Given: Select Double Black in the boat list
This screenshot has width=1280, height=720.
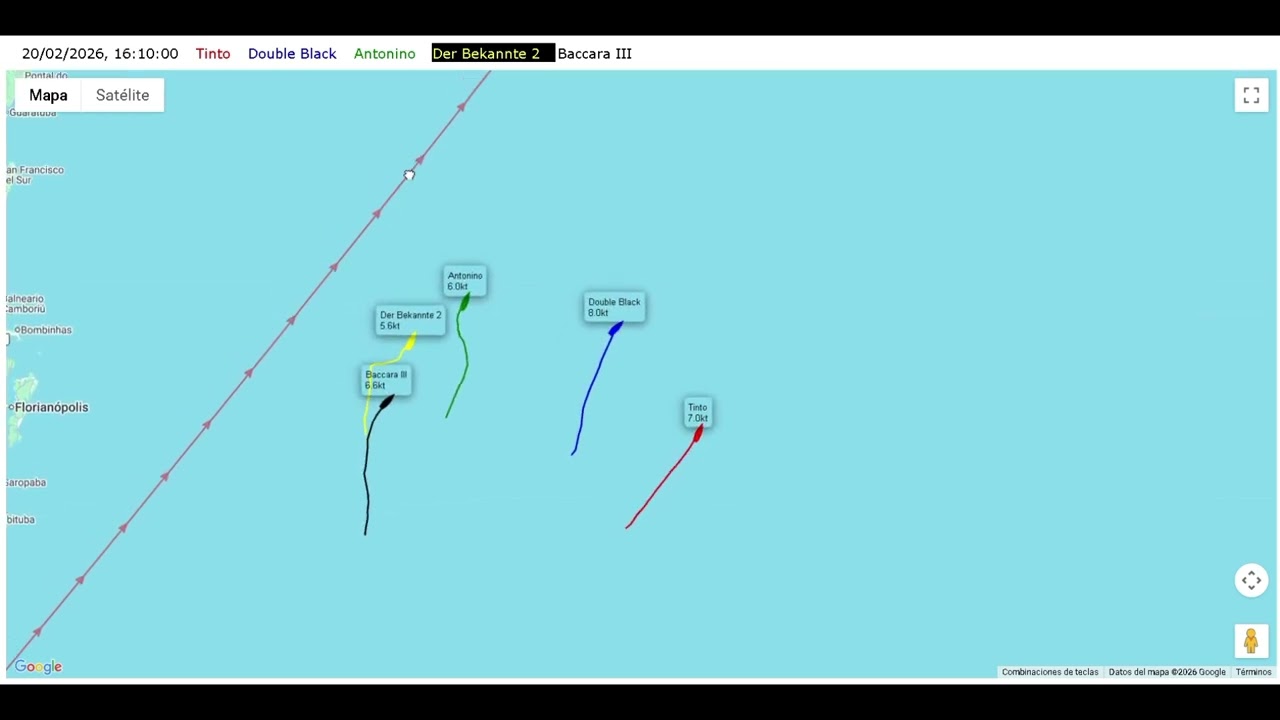Looking at the screenshot, I should point(292,54).
